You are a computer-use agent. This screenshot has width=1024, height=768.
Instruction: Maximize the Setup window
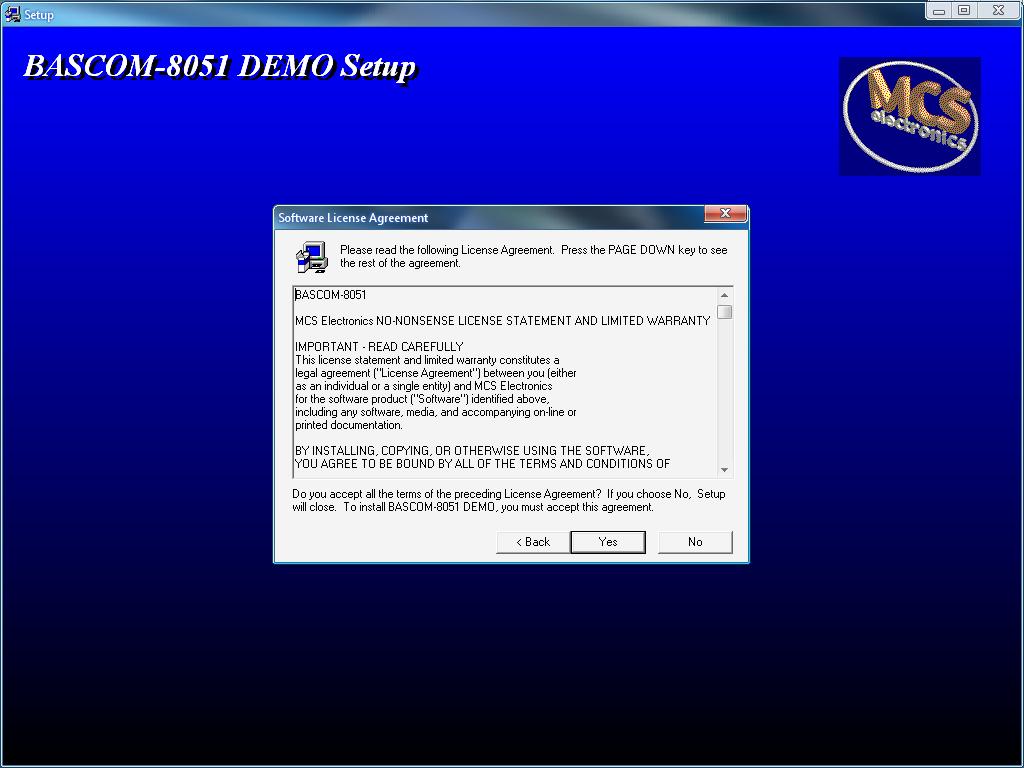pos(964,11)
